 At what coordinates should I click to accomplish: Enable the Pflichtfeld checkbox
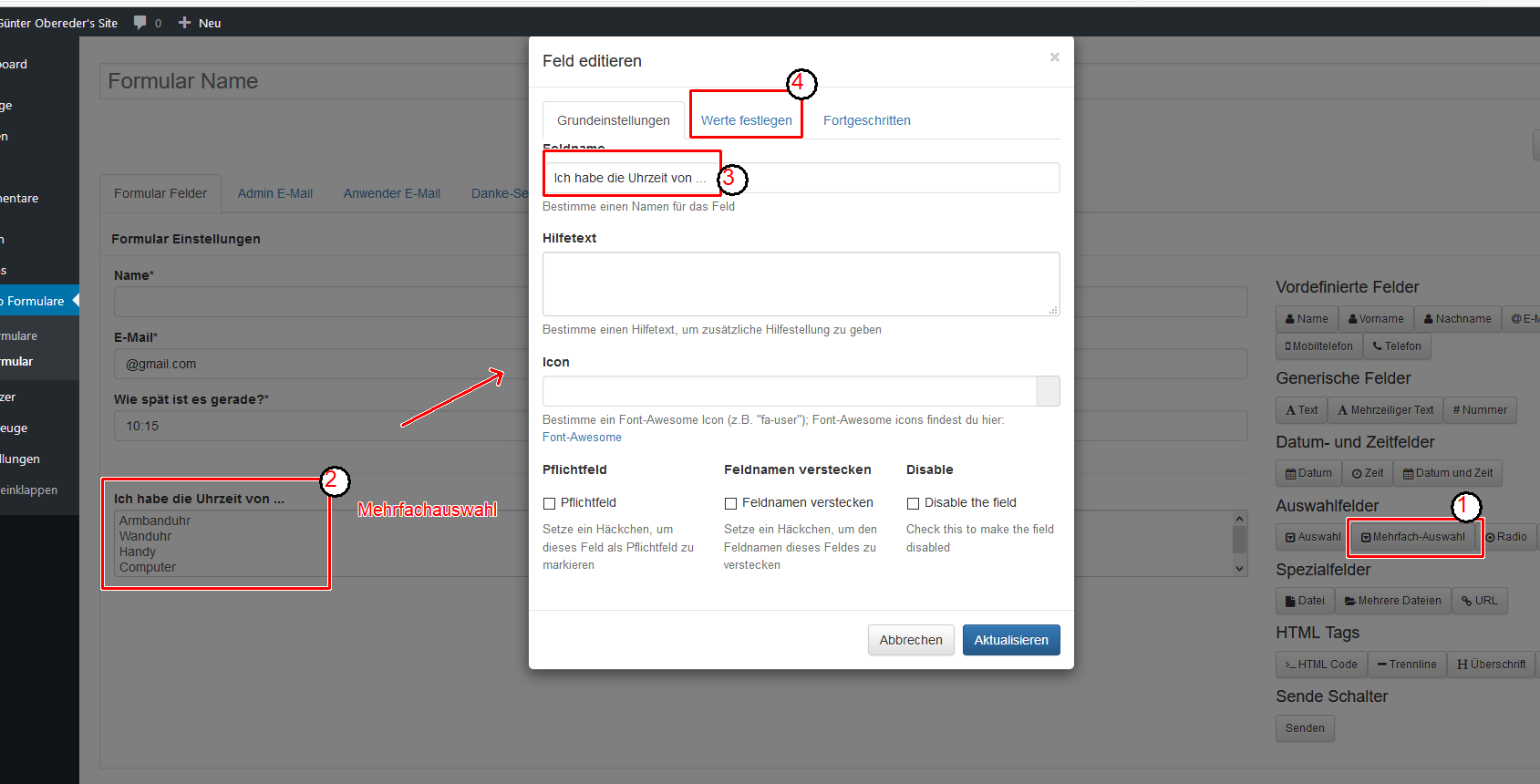pos(549,503)
